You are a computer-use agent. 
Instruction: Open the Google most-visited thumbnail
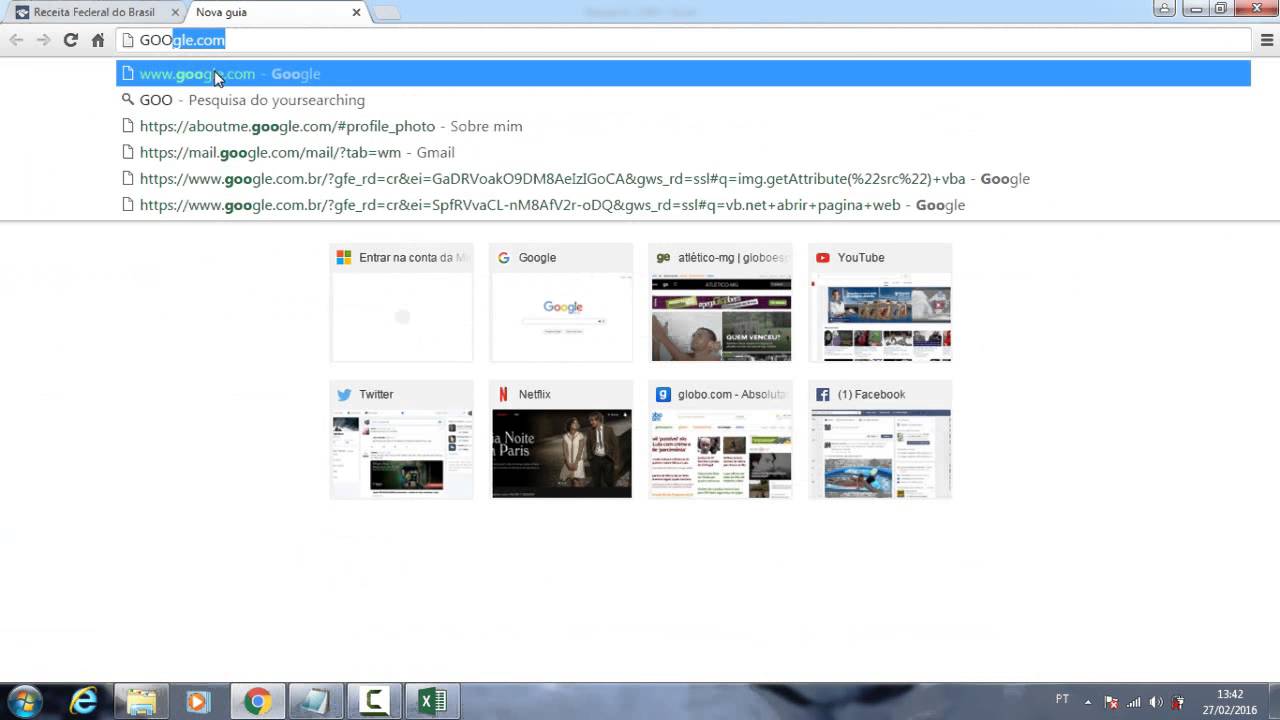point(561,302)
